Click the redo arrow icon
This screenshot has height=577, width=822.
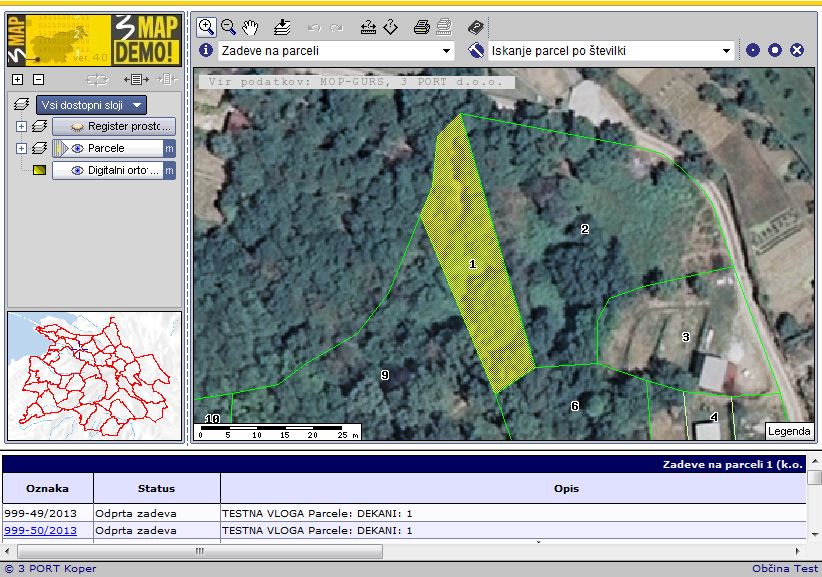[x=337, y=28]
